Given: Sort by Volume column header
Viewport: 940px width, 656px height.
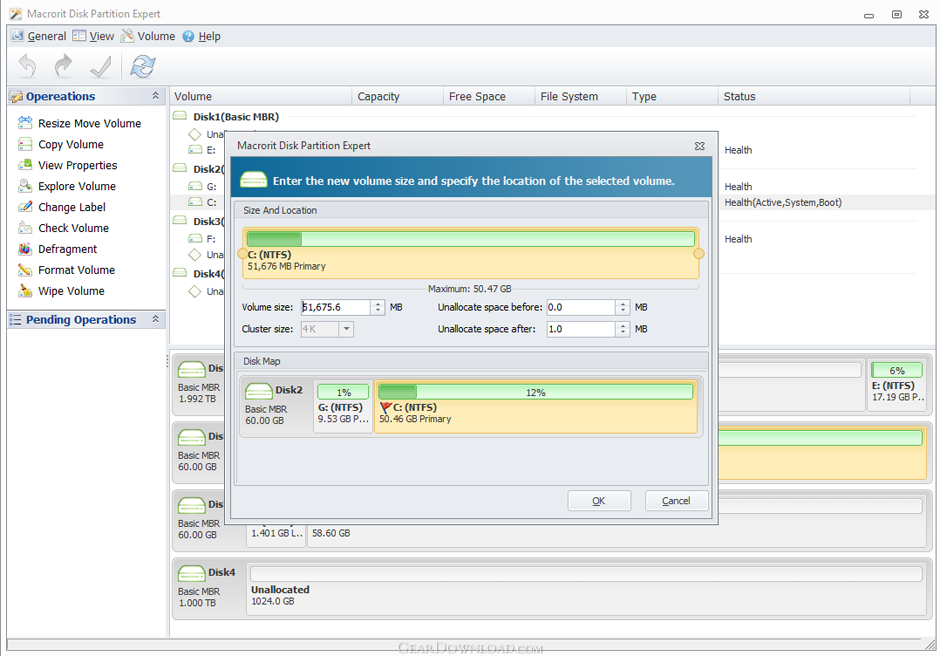Looking at the screenshot, I should coord(261,96).
